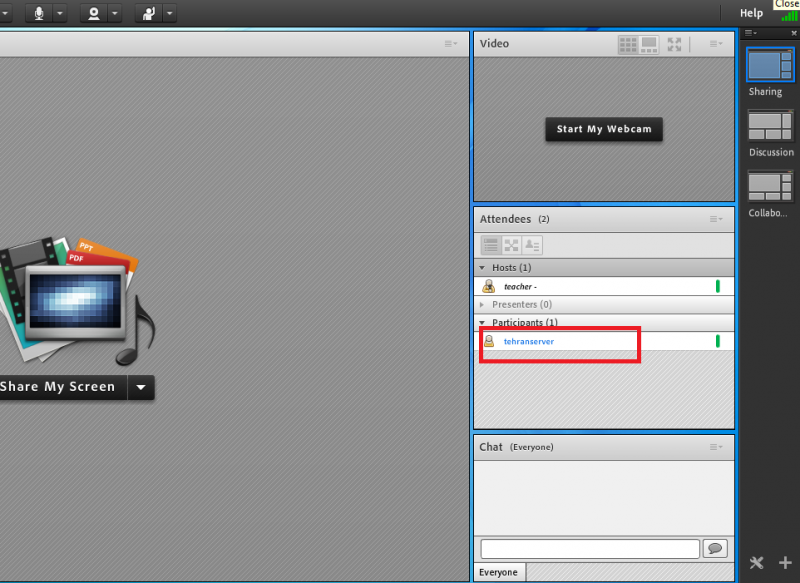Click the Start My Webcam button
800x583 pixels.
pos(603,129)
